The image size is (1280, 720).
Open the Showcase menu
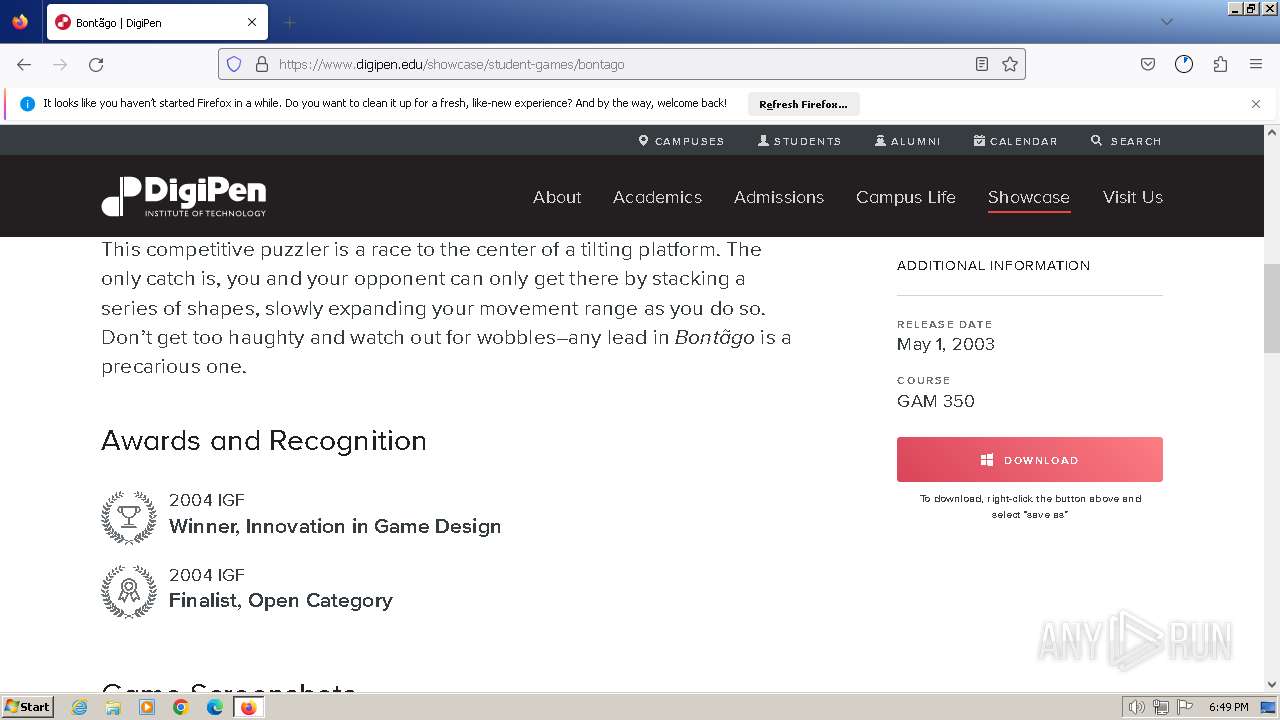(1029, 197)
